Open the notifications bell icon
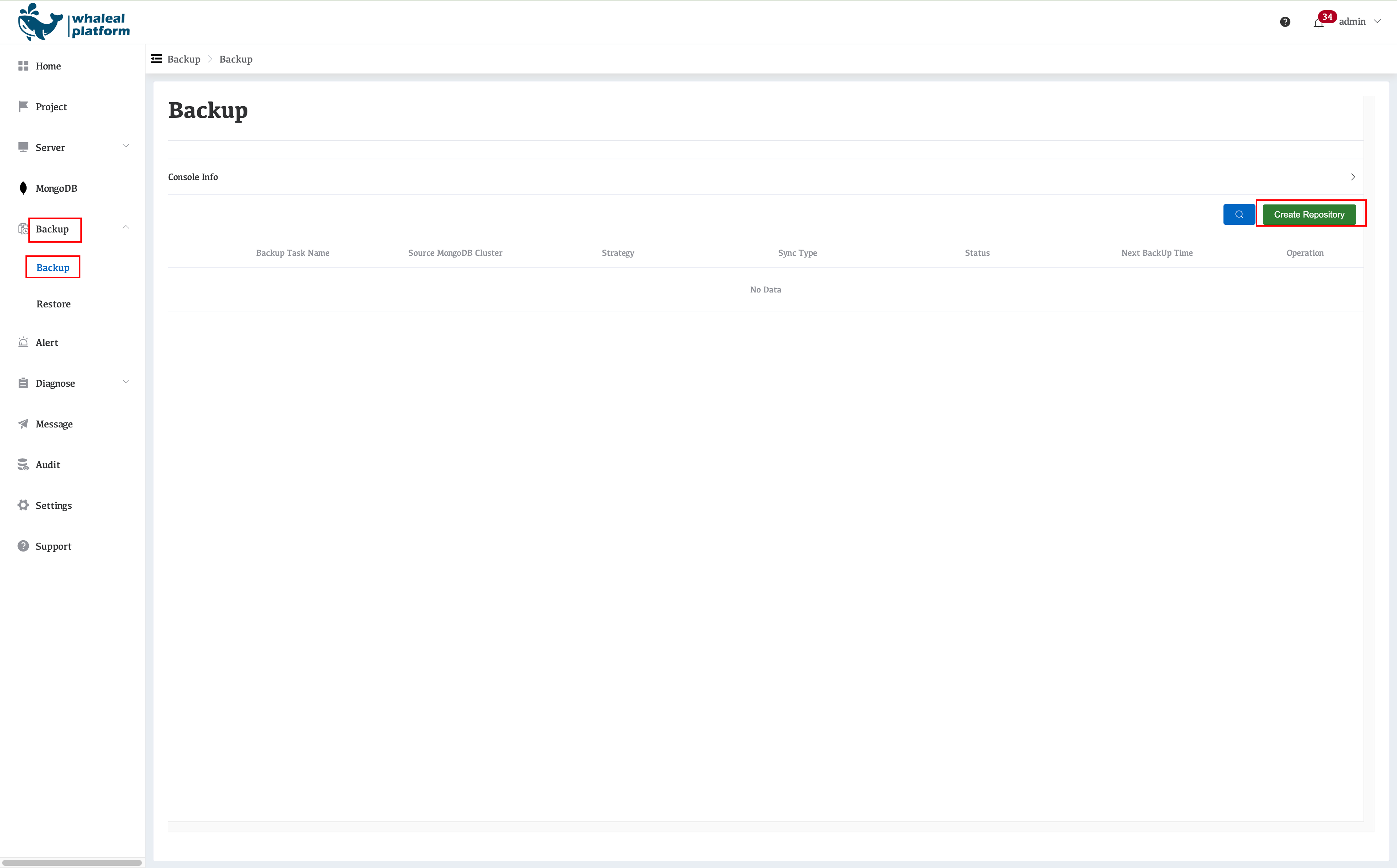1397x868 pixels. coord(1318,23)
